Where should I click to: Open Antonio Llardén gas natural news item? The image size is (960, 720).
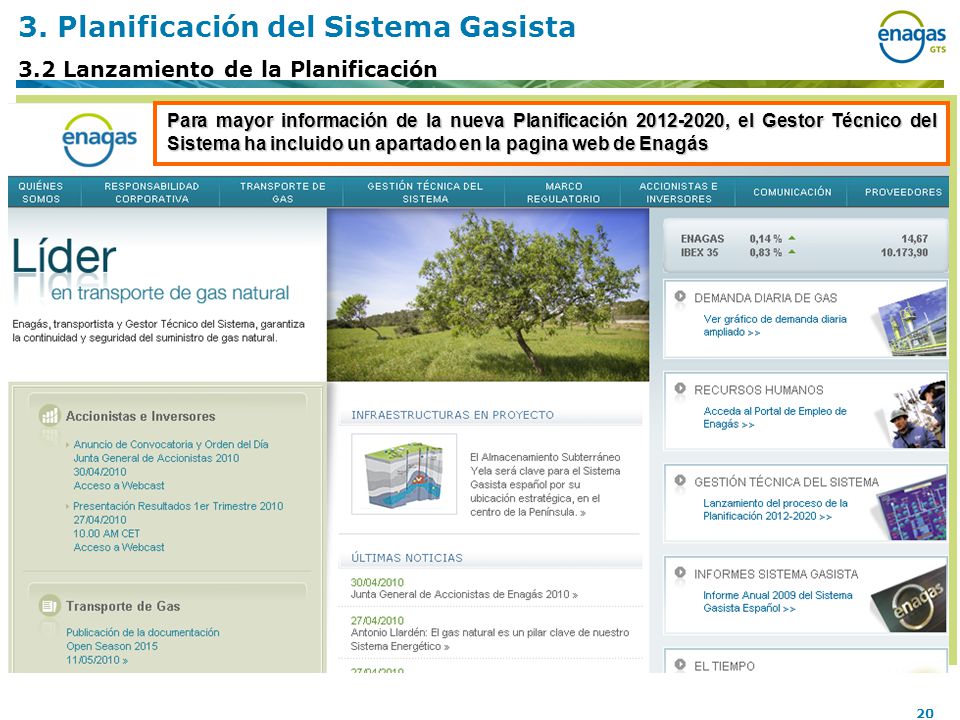click(490, 639)
